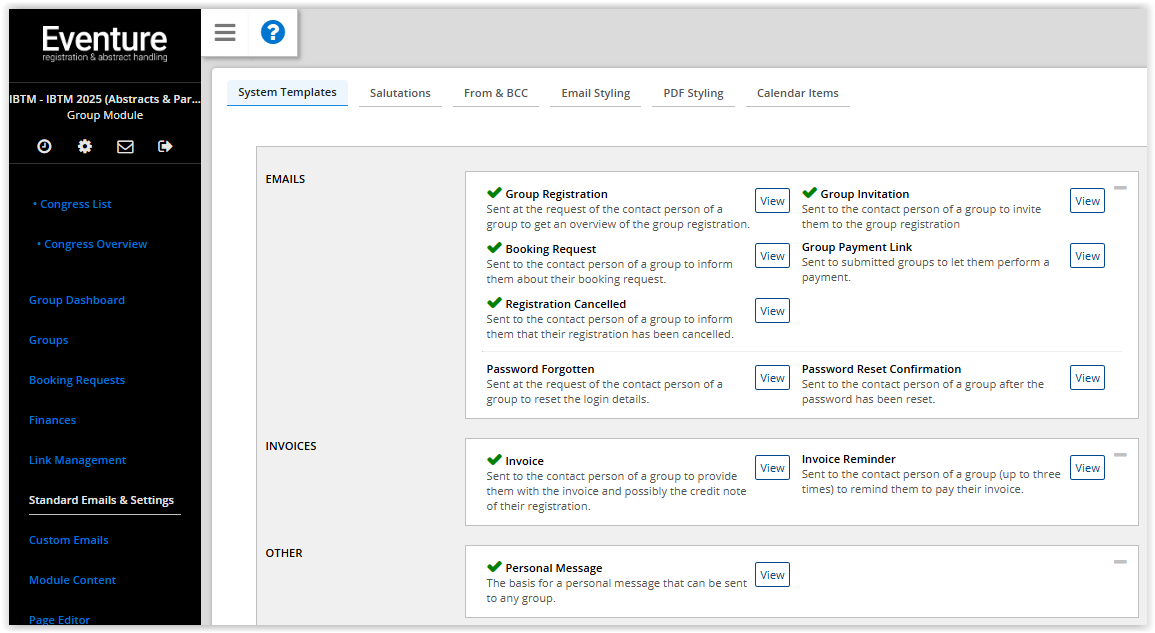The image size is (1155, 633).
Task: Open Link Management in sidebar
Action: [77, 460]
